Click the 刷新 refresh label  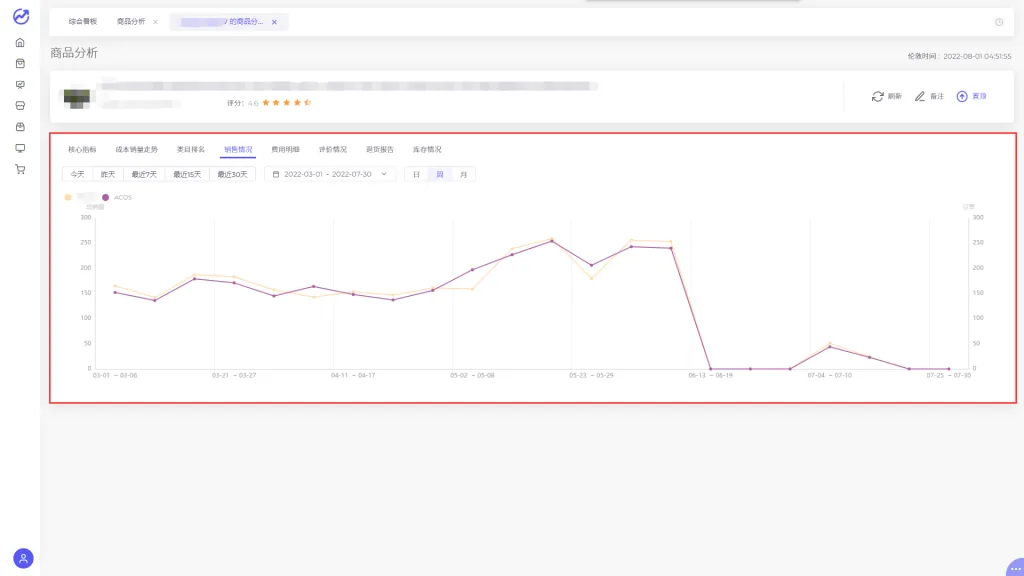point(894,96)
